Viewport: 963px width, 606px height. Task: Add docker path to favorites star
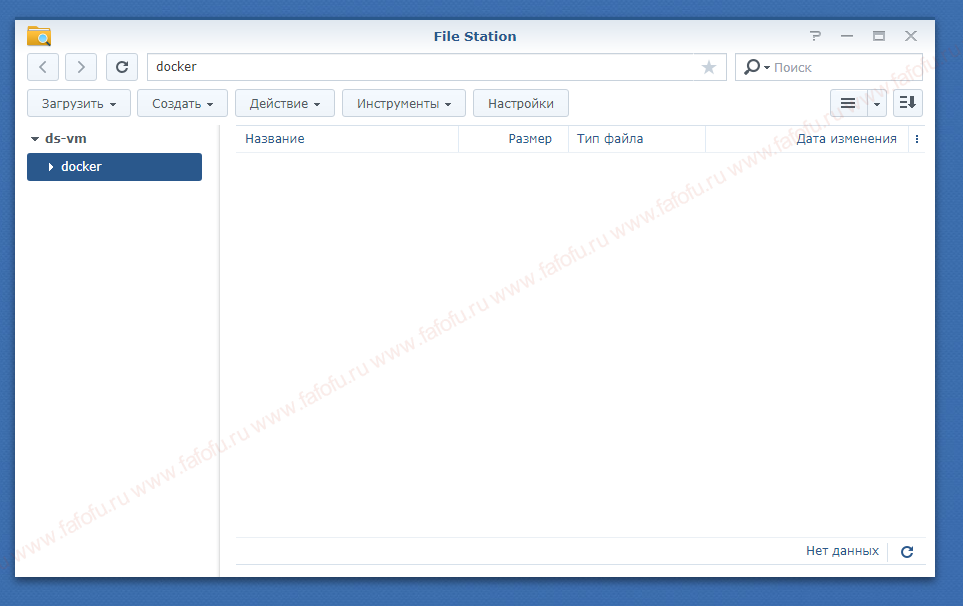tap(709, 67)
